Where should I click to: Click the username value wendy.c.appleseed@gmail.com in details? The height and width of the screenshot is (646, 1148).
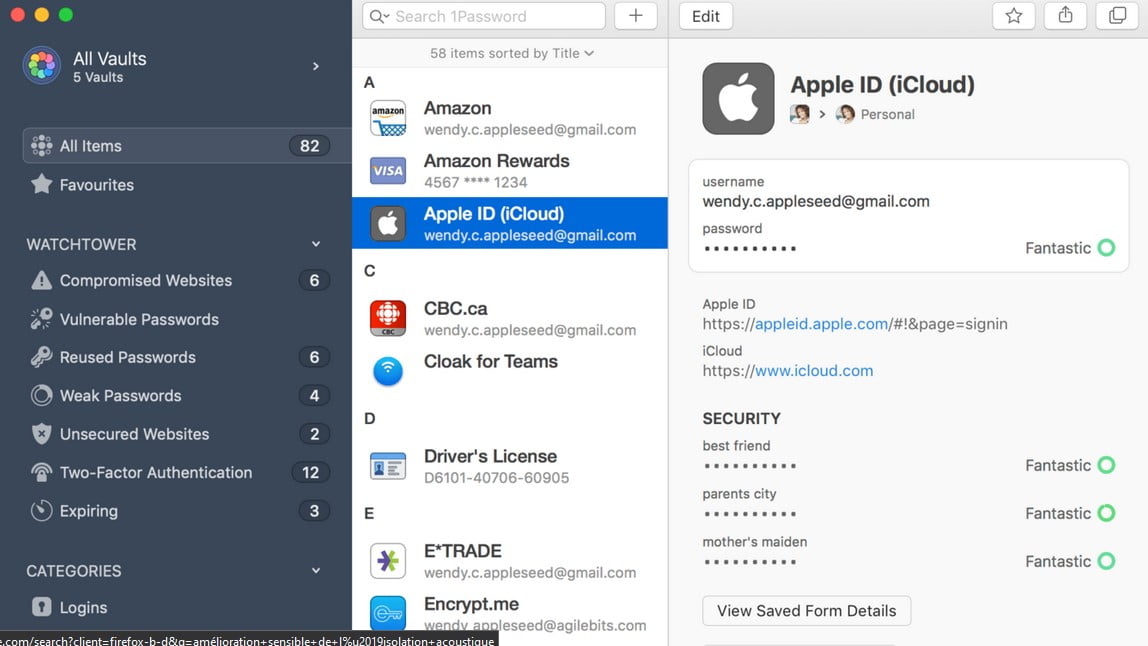click(x=816, y=201)
